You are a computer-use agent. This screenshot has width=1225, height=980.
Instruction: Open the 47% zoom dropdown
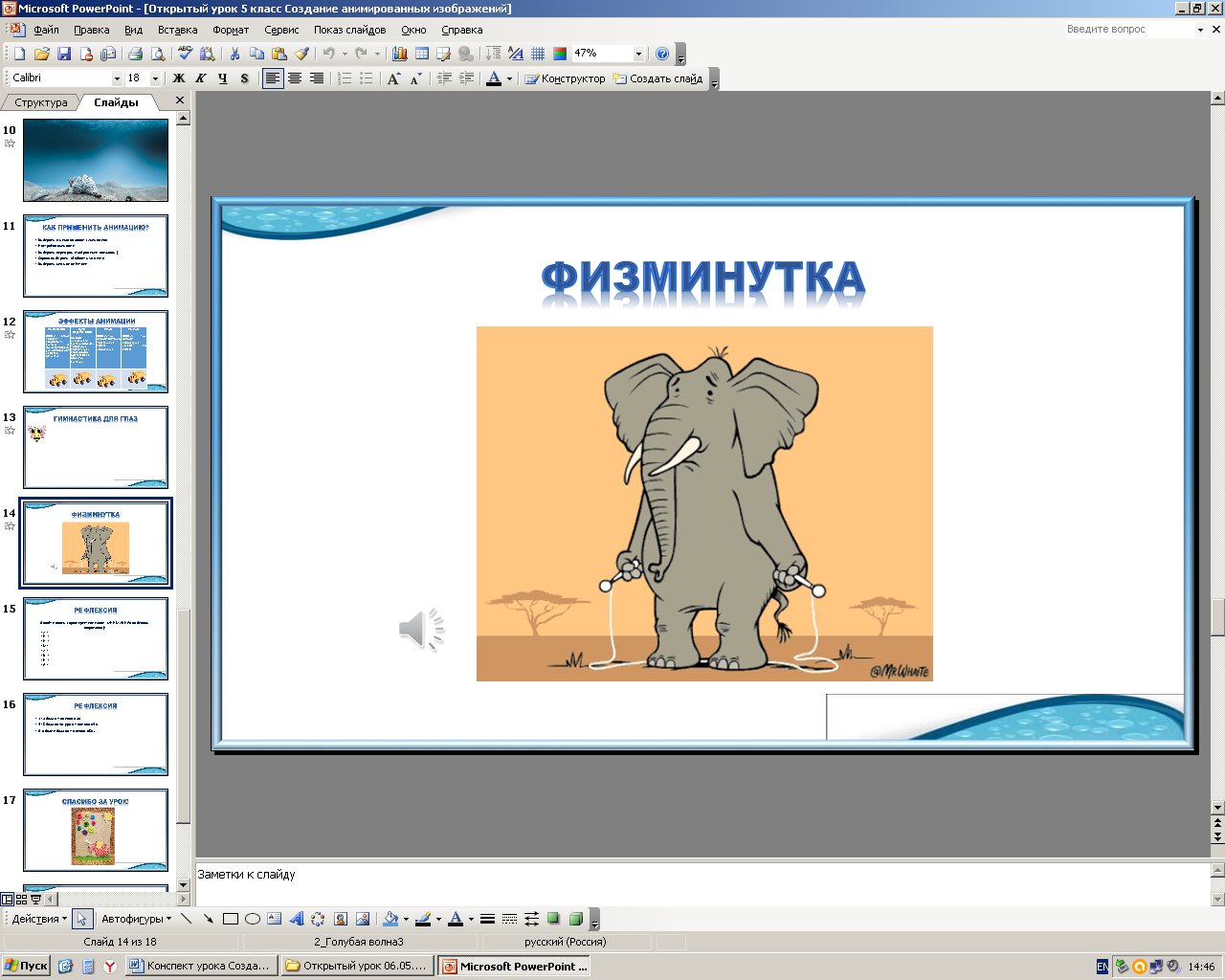(638, 54)
